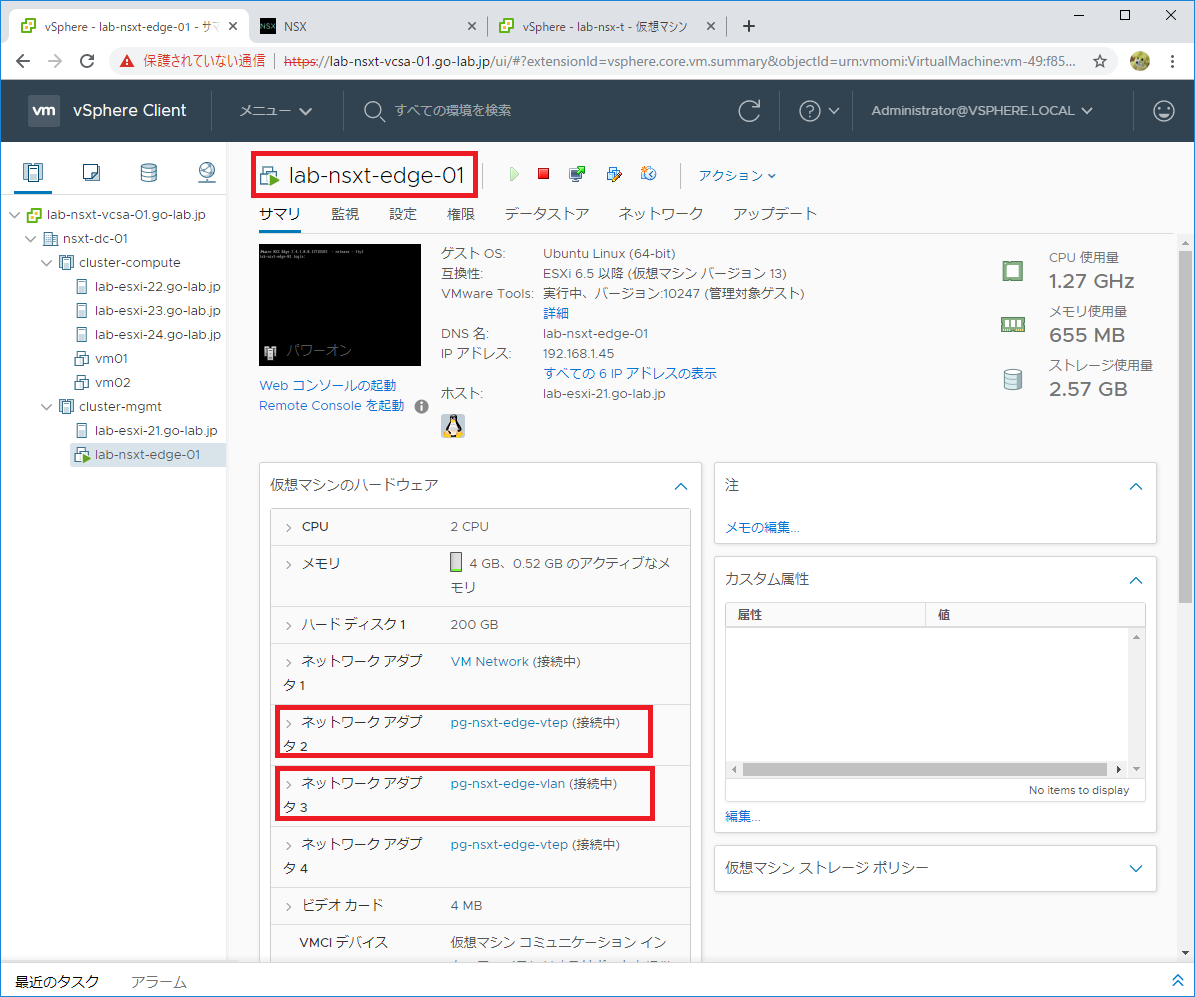Switch to VMs and Templates inventory view
Image resolution: width=1195 pixels, height=997 pixels.
[91, 172]
